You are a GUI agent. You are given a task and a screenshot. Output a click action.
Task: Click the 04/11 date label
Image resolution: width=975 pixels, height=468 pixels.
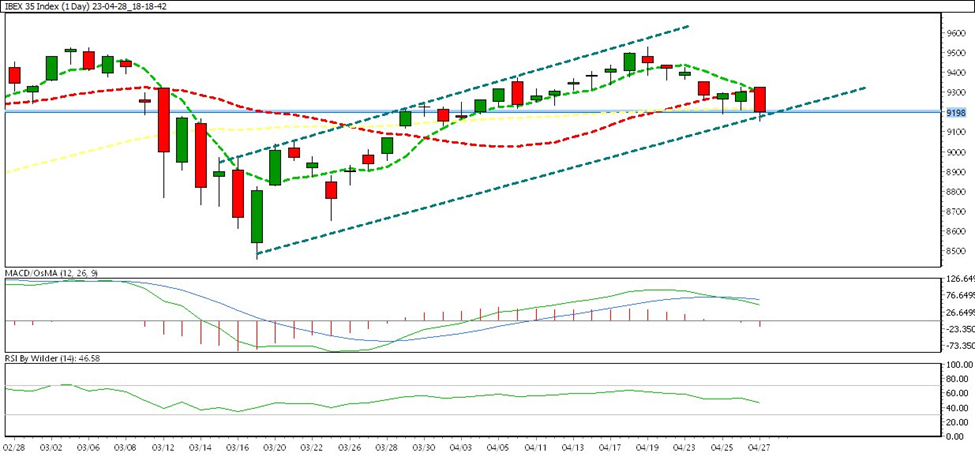click(x=536, y=446)
